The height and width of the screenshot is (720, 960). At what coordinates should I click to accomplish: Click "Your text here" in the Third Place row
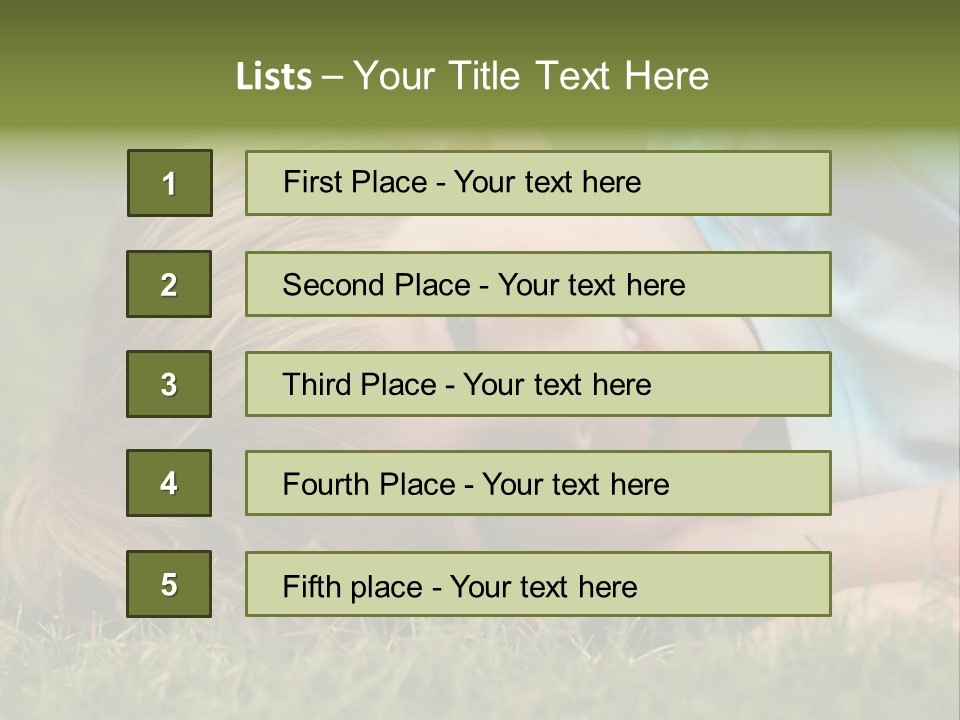557,385
